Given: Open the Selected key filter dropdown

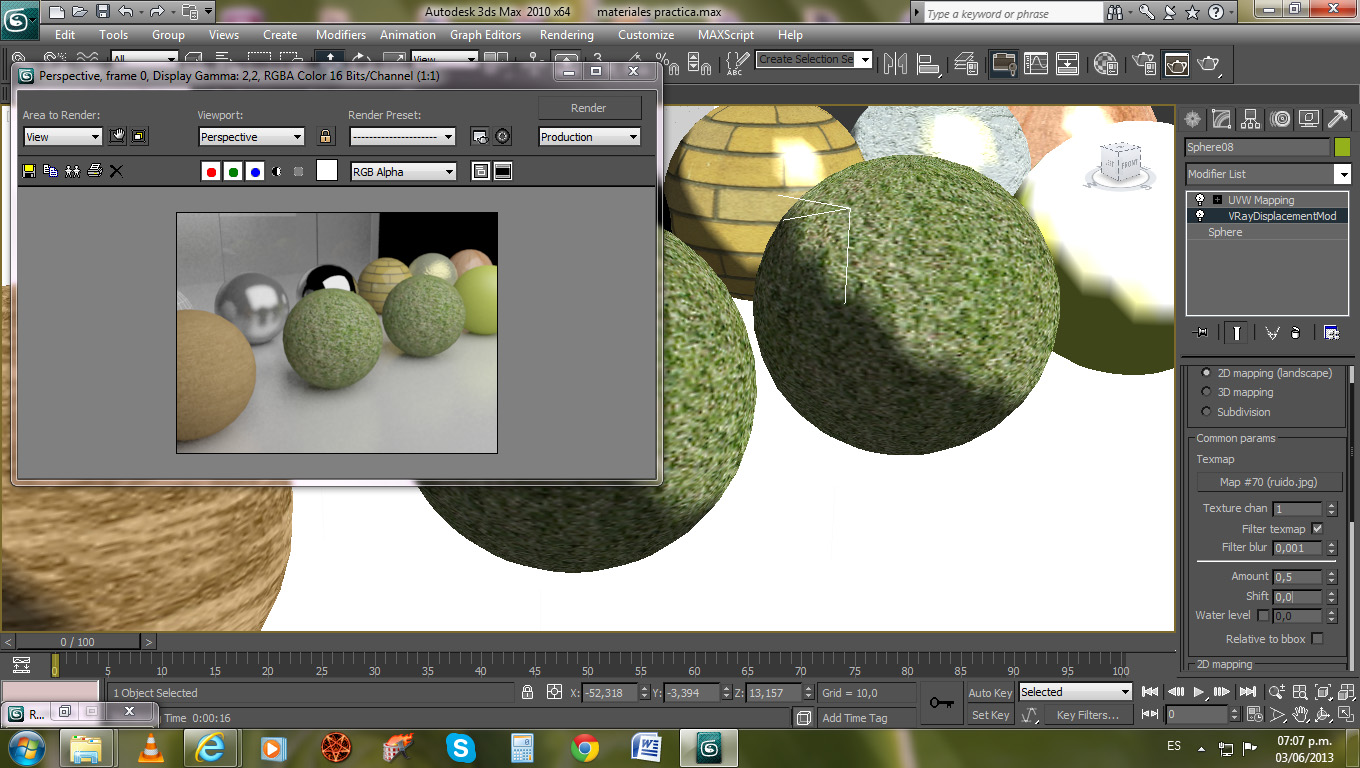Looking at the screenshot, I should pyautogui.click(x=1075, y=692).
